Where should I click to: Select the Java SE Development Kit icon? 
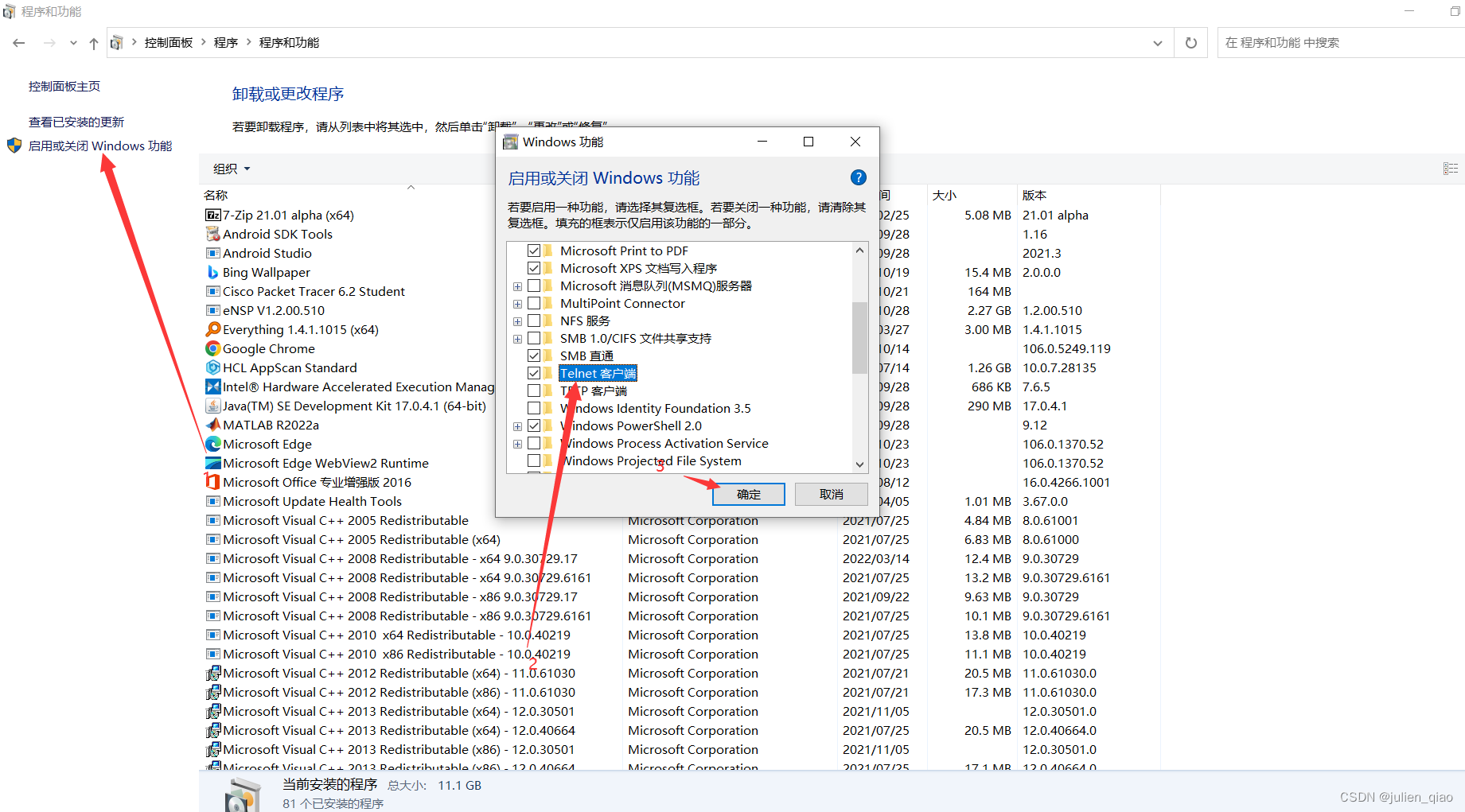pos(212,406)
